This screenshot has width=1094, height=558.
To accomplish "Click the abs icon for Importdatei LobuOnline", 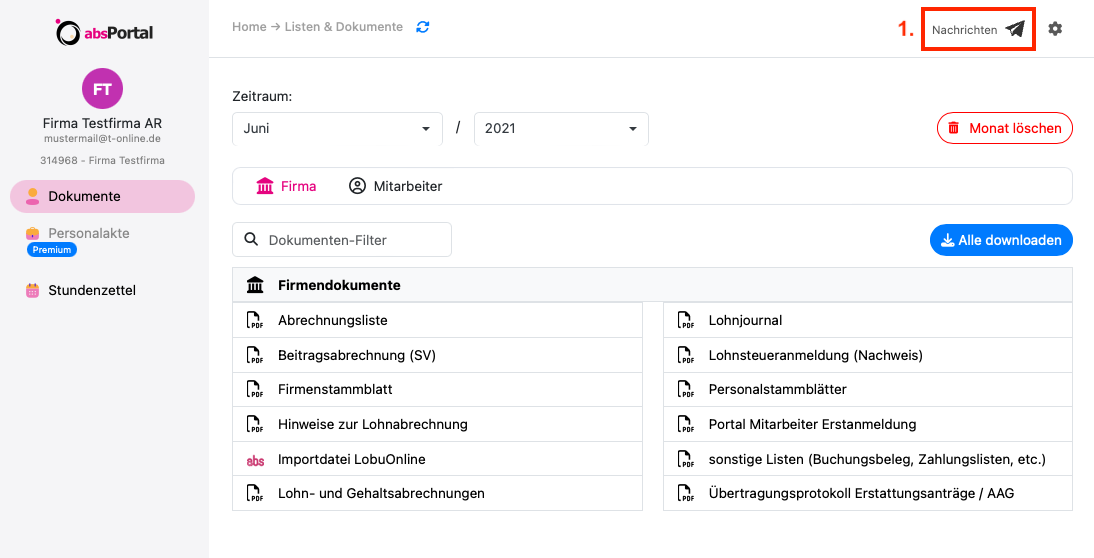I will (255, 460).
